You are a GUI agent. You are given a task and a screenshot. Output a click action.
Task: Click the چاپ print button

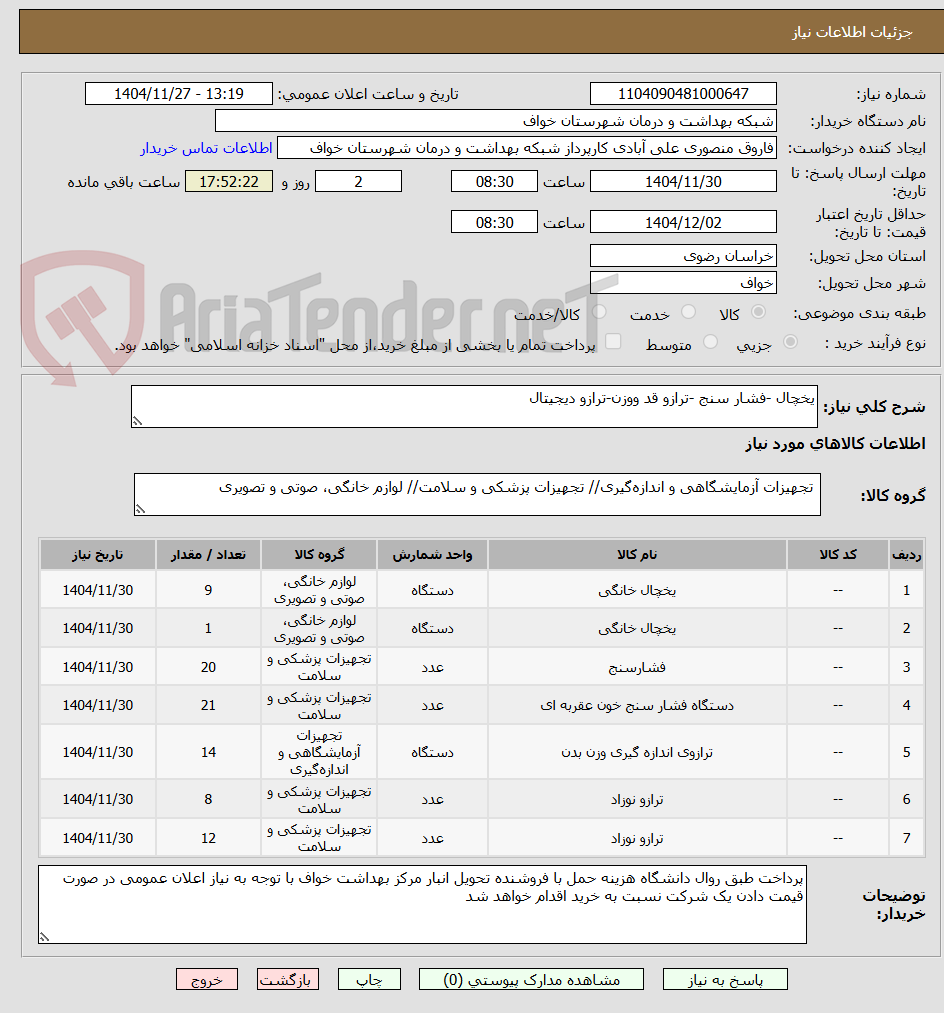point(369,979)
